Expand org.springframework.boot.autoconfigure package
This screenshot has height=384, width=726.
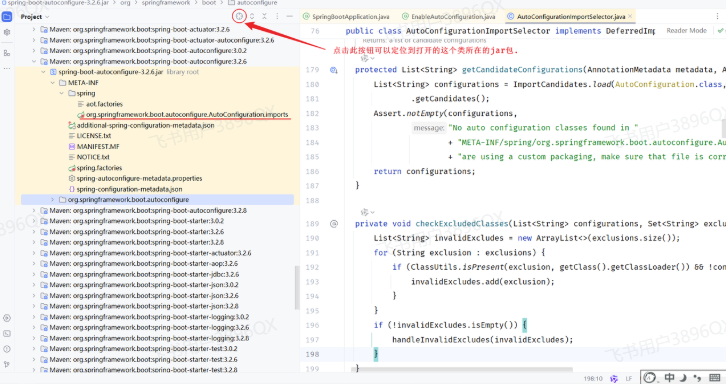click(52, 200)
